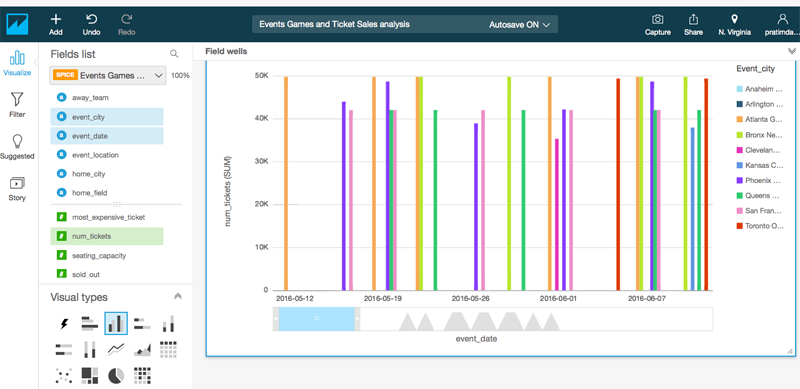The width and height of the screenshot is (800, 389).
Task: Click the fields list divider grip
Action: point(116,204)
